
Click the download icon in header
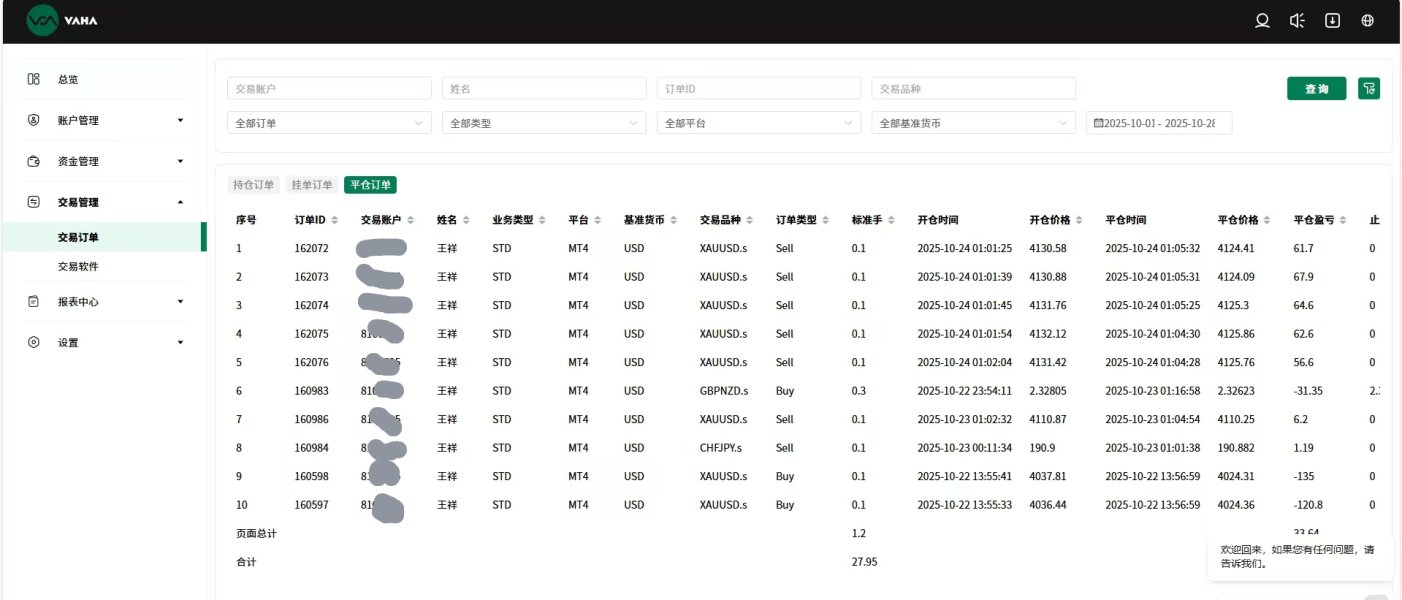coord(1332,21)
